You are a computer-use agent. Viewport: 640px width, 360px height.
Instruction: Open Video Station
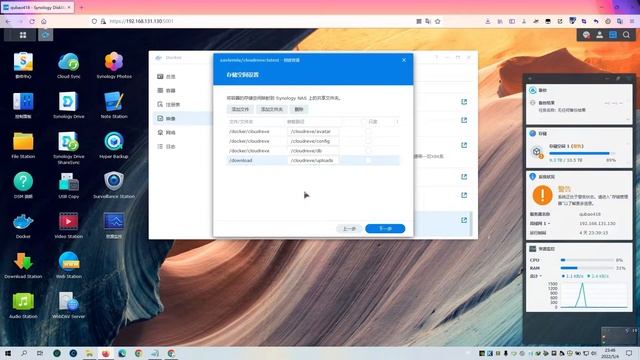point(69,225)
